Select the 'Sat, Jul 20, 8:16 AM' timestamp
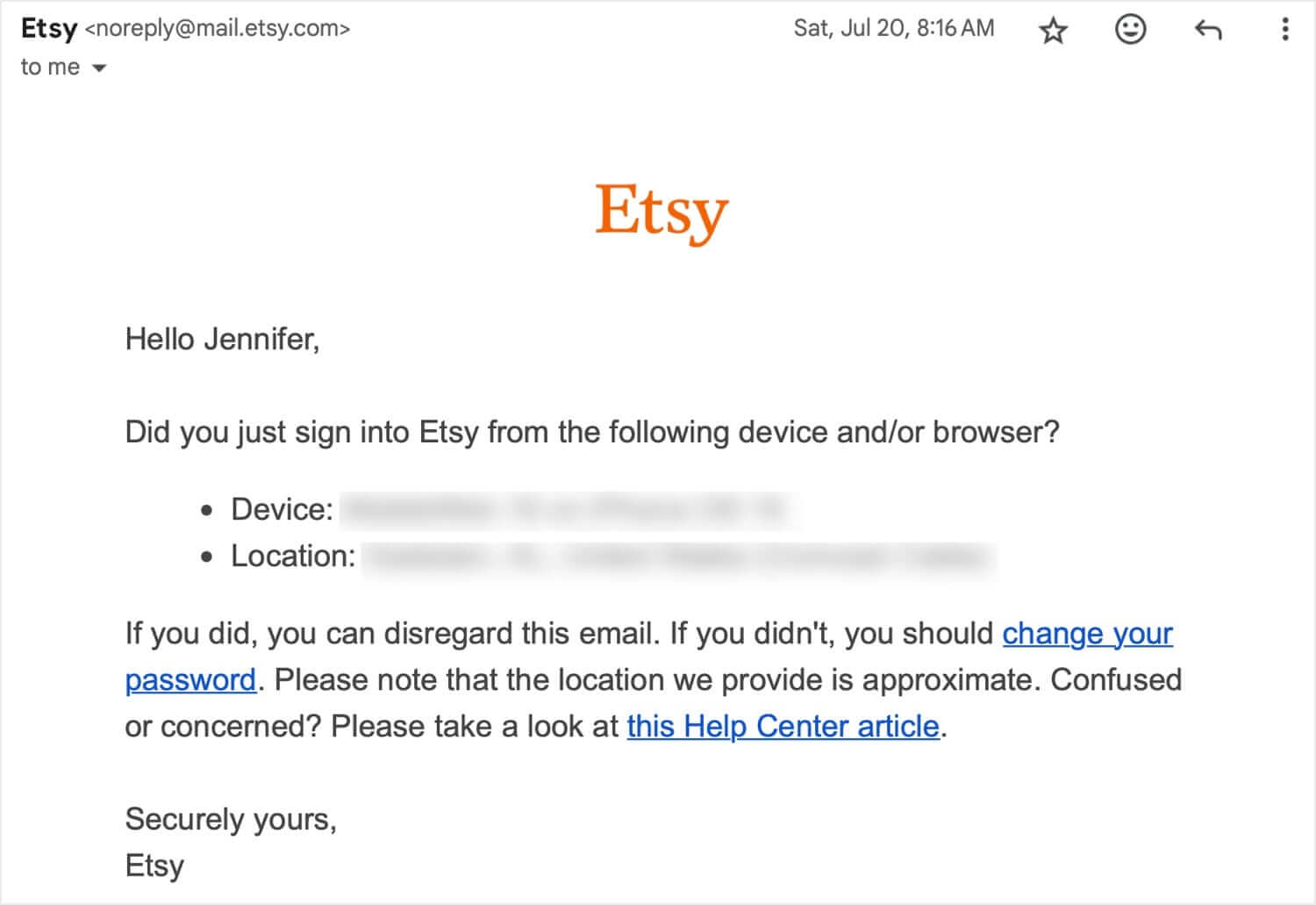This screenshot has width=1316, height=905. 894,27
